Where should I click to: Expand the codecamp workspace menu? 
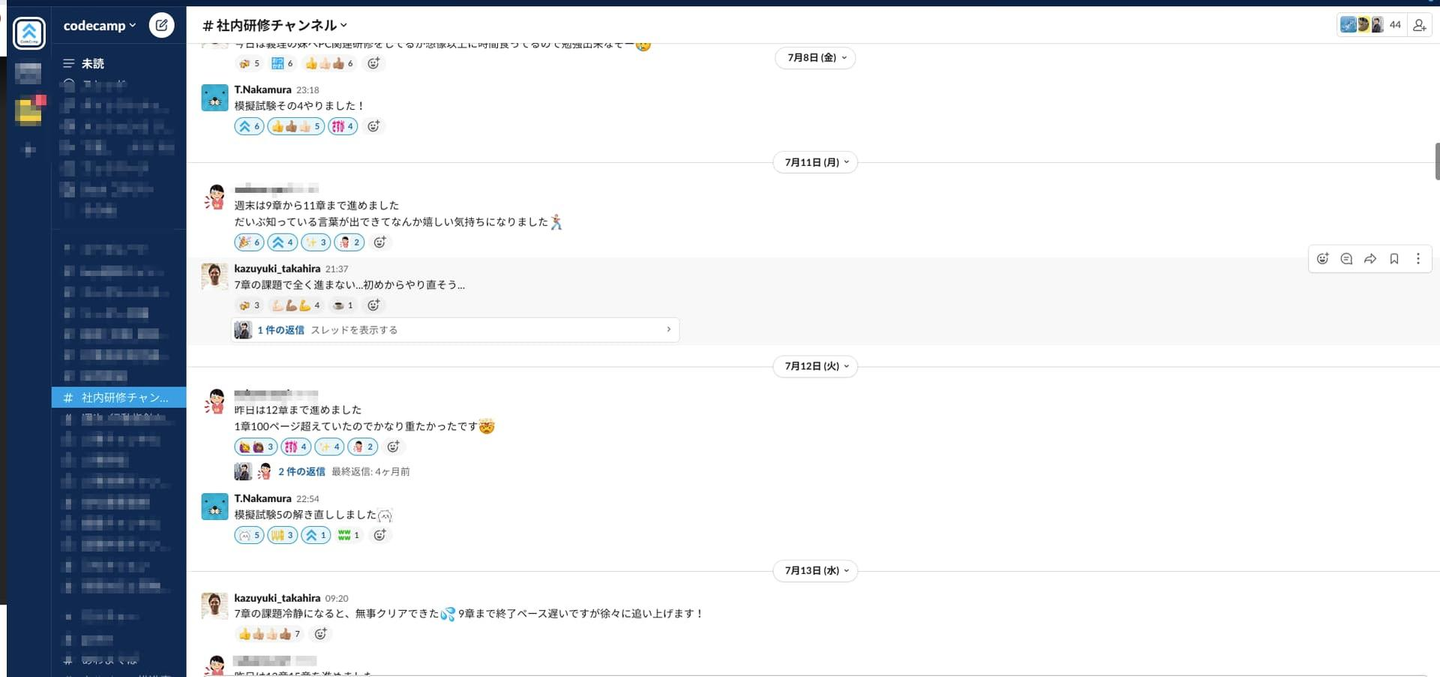tap(100, 26)
